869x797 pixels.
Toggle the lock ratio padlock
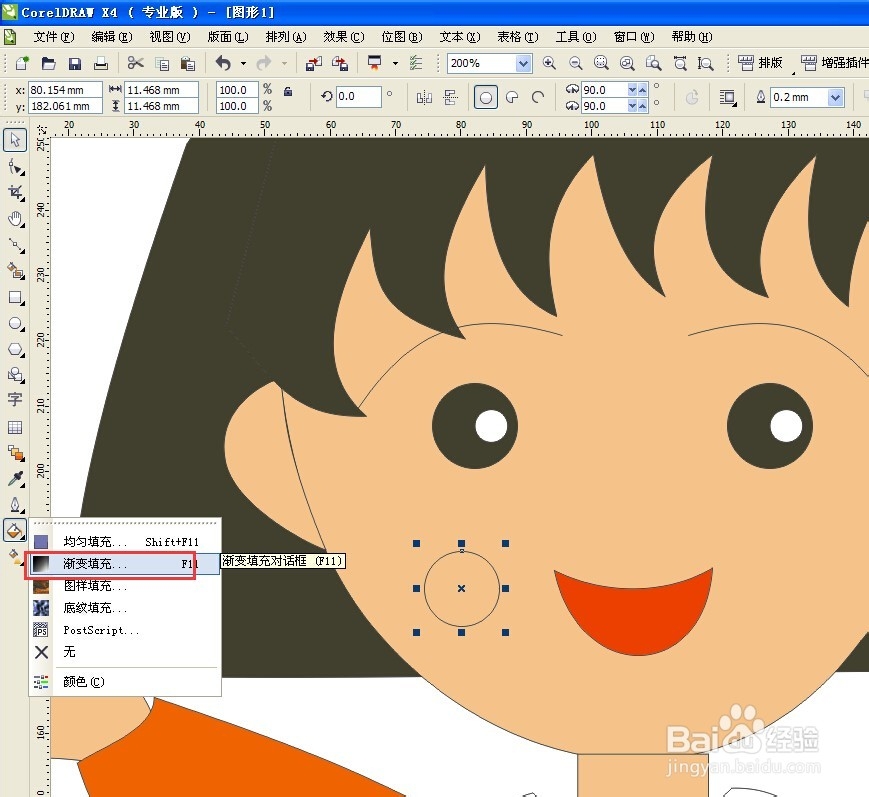(288, 91)
